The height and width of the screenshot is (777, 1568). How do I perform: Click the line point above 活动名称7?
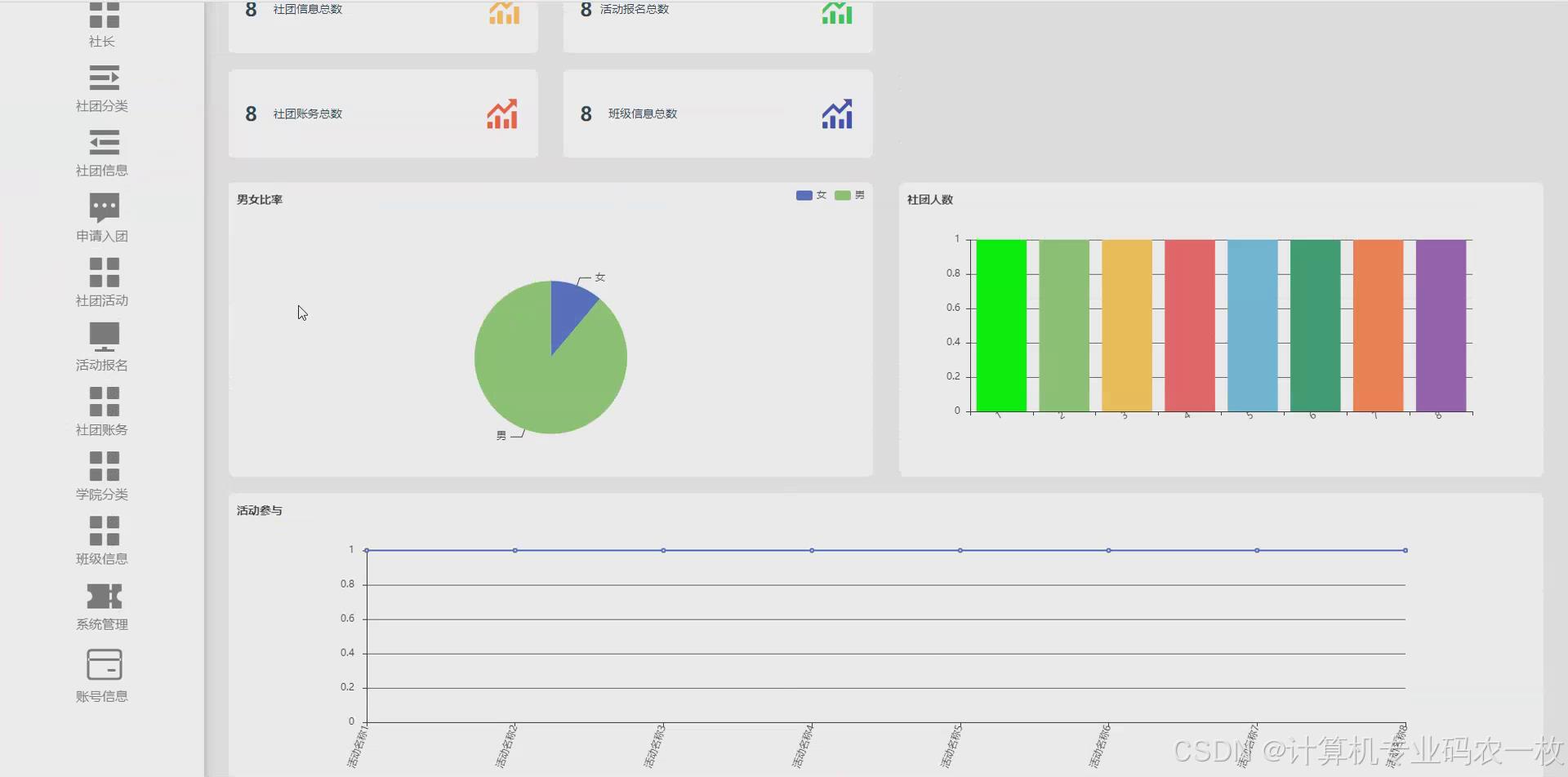pyautogui.click(x=1257, y=551)
